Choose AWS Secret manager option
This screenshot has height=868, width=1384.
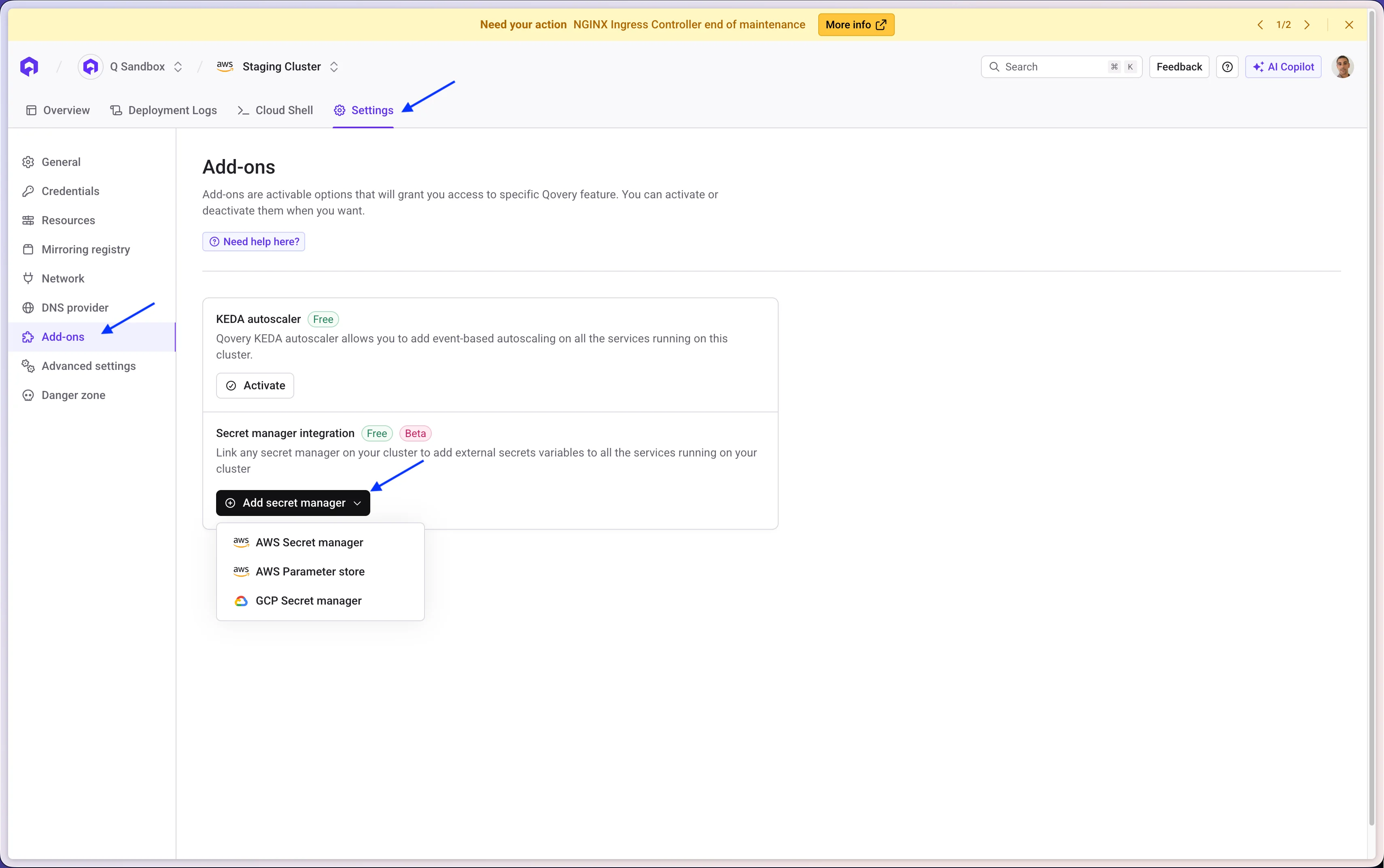[321, 543]
